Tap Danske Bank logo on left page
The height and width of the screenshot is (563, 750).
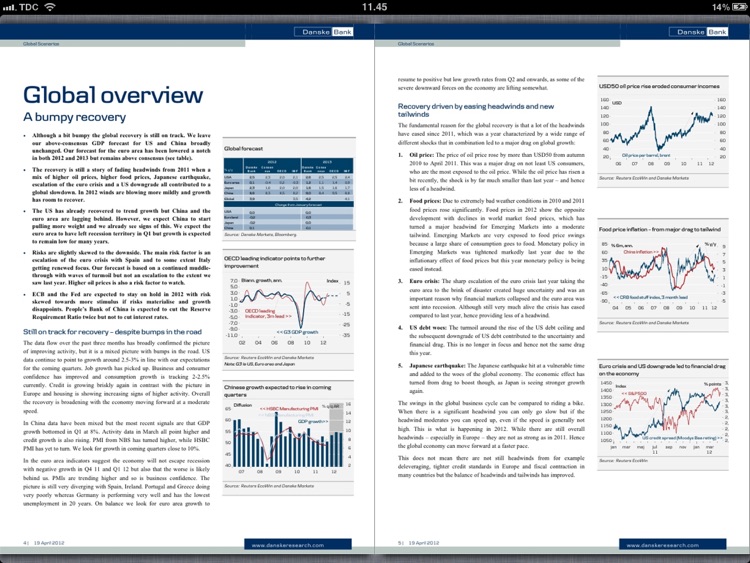(324, 32)
